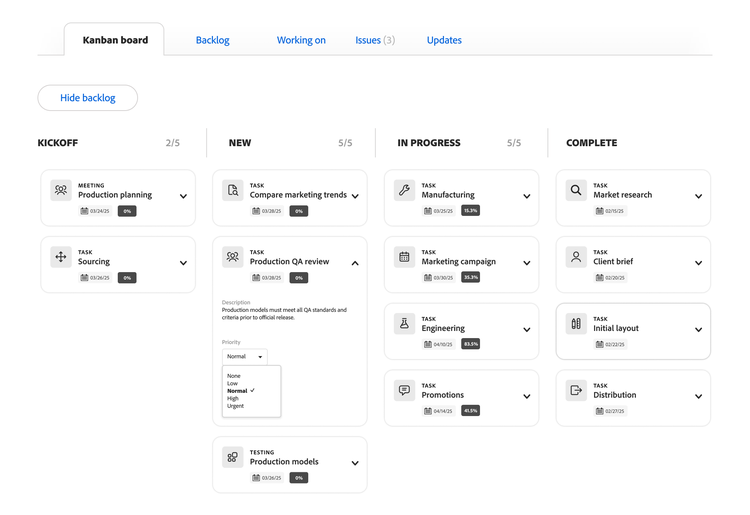Screen dimensions: 750x515
Task: Open the Working on tab
Action: click(x=301, y=40)
